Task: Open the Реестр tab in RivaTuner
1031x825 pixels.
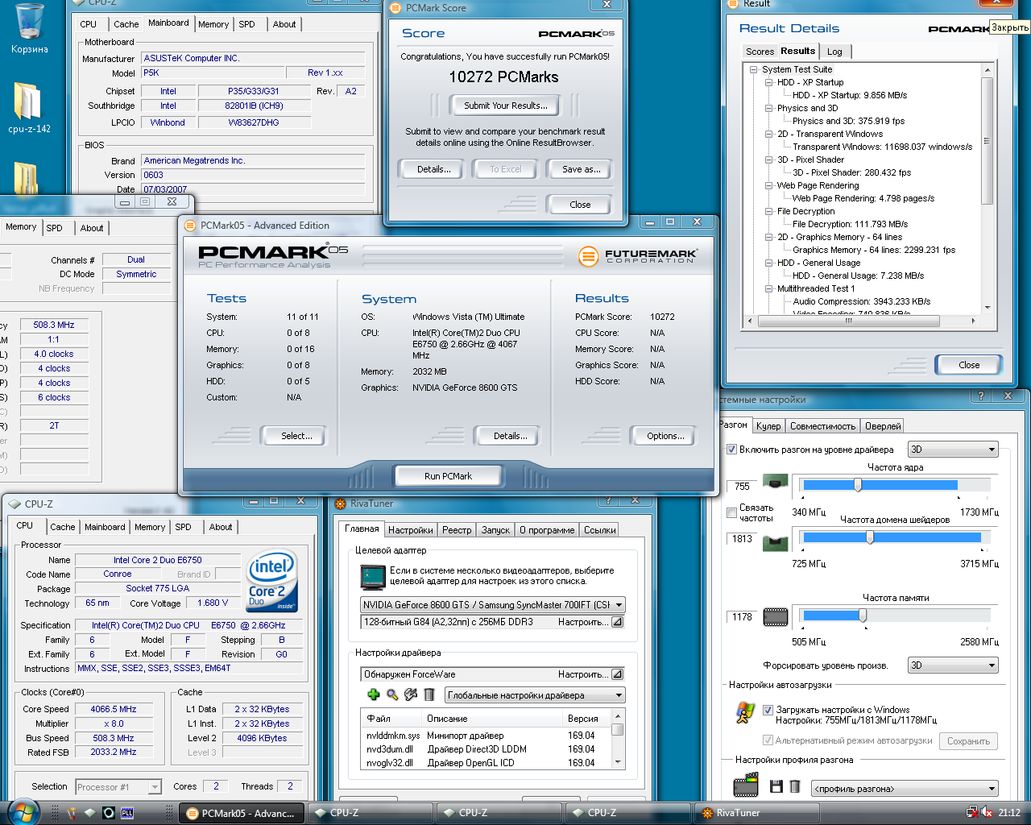Action: tap(456, 530)
